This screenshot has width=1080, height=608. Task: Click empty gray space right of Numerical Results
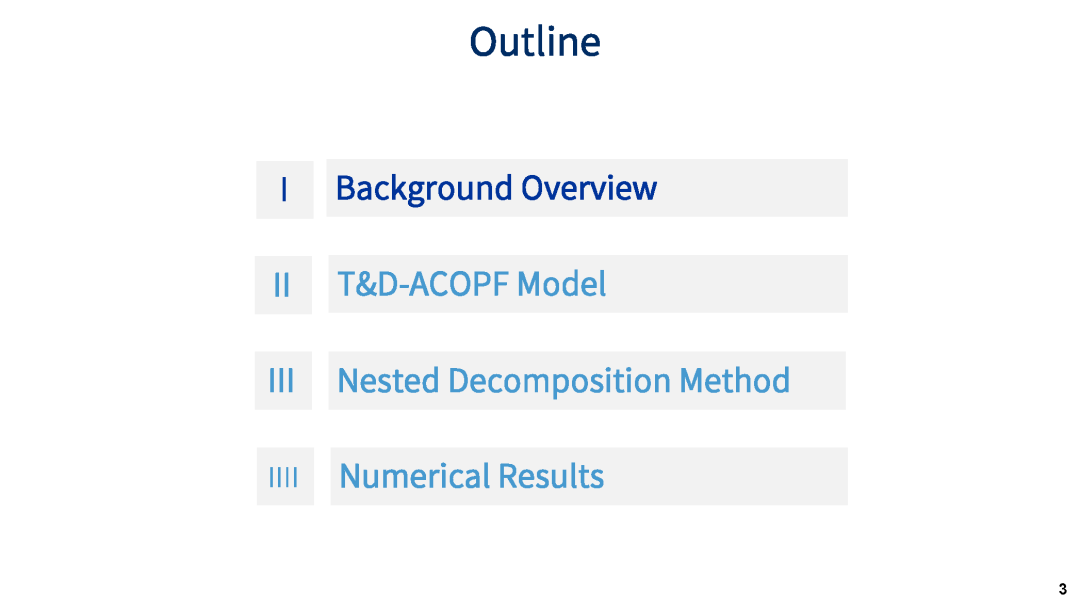click(726, 476)
